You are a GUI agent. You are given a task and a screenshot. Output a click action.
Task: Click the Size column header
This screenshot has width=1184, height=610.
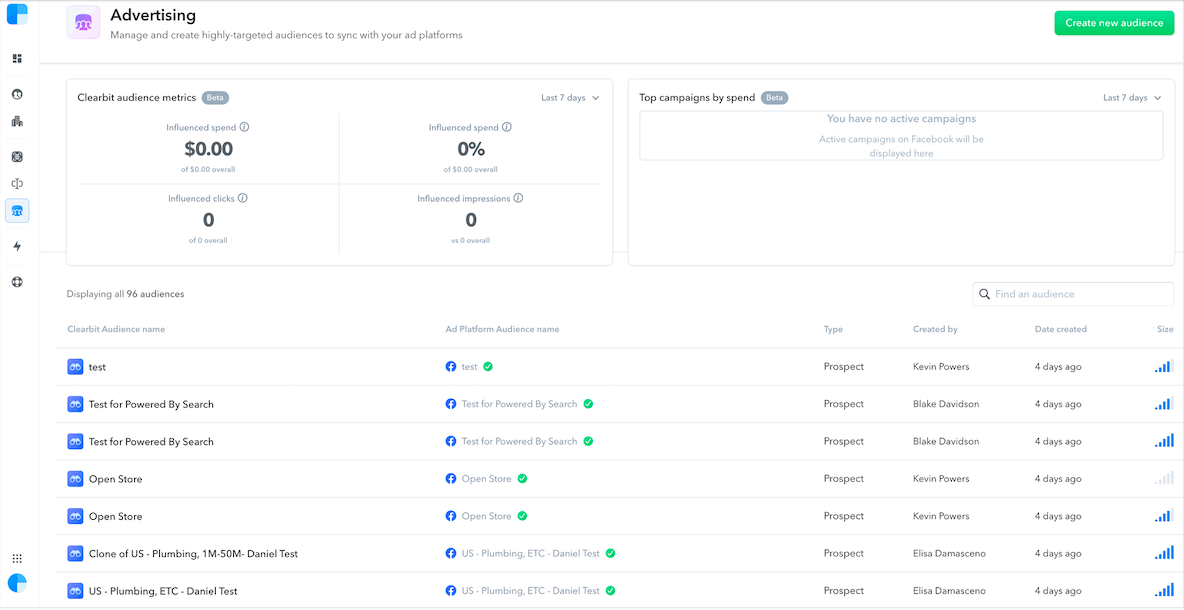(1165, 329)
